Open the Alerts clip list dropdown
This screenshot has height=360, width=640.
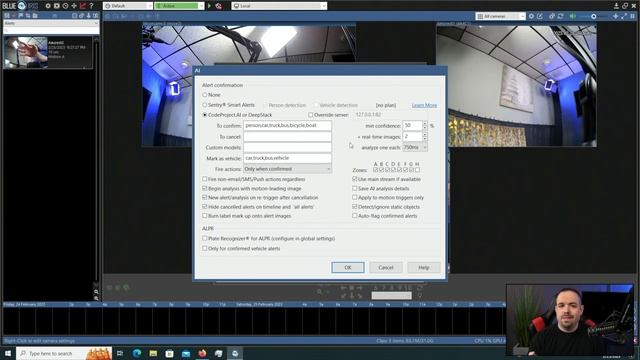[51, 23]
